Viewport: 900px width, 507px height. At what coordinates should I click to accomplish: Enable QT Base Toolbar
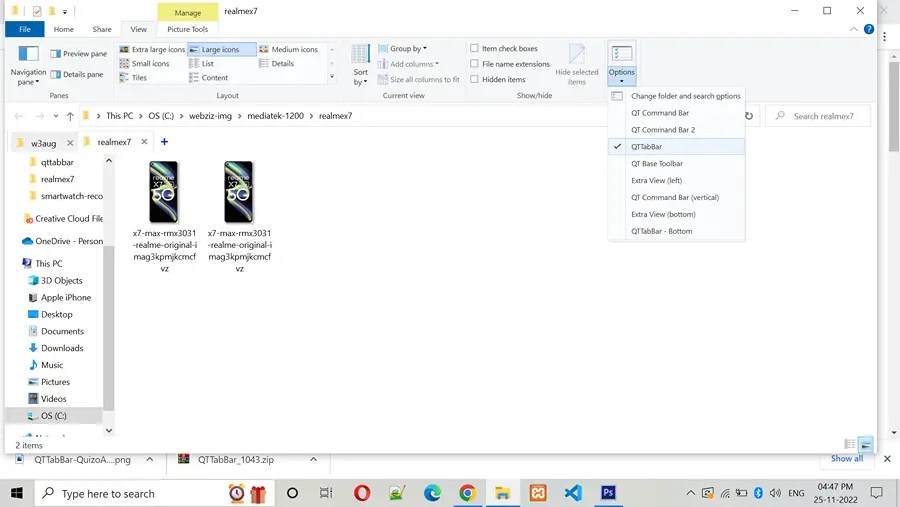tap(677, 164)
